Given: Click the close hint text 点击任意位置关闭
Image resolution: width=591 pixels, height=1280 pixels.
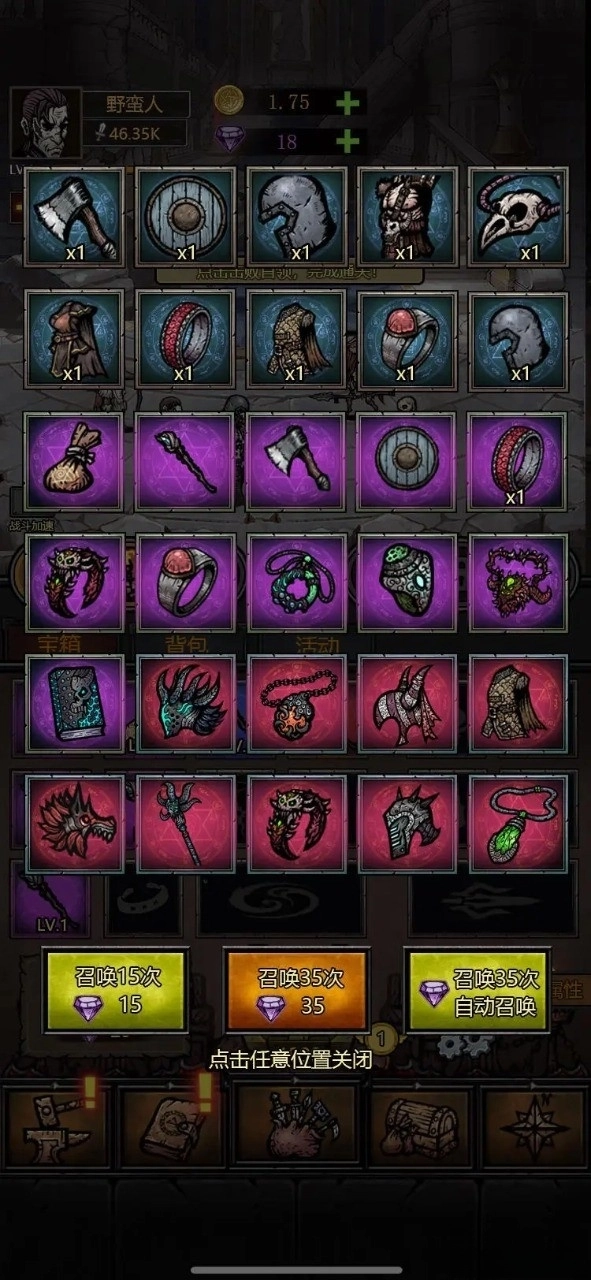Looking at the screenshot, I should [290, 1060].
